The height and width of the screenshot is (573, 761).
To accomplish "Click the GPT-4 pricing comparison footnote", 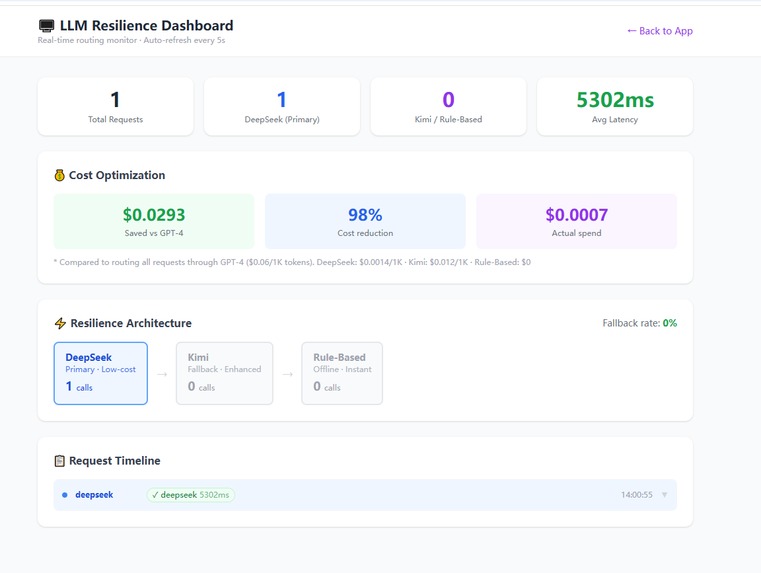I will click(x=292, y=262).
